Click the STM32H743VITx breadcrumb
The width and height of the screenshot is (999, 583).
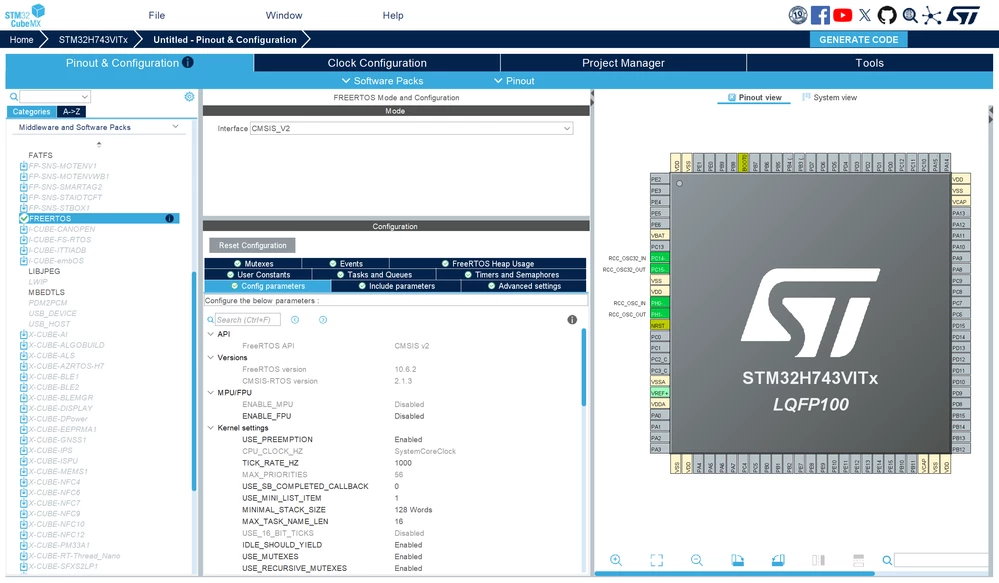coord(93,40)
